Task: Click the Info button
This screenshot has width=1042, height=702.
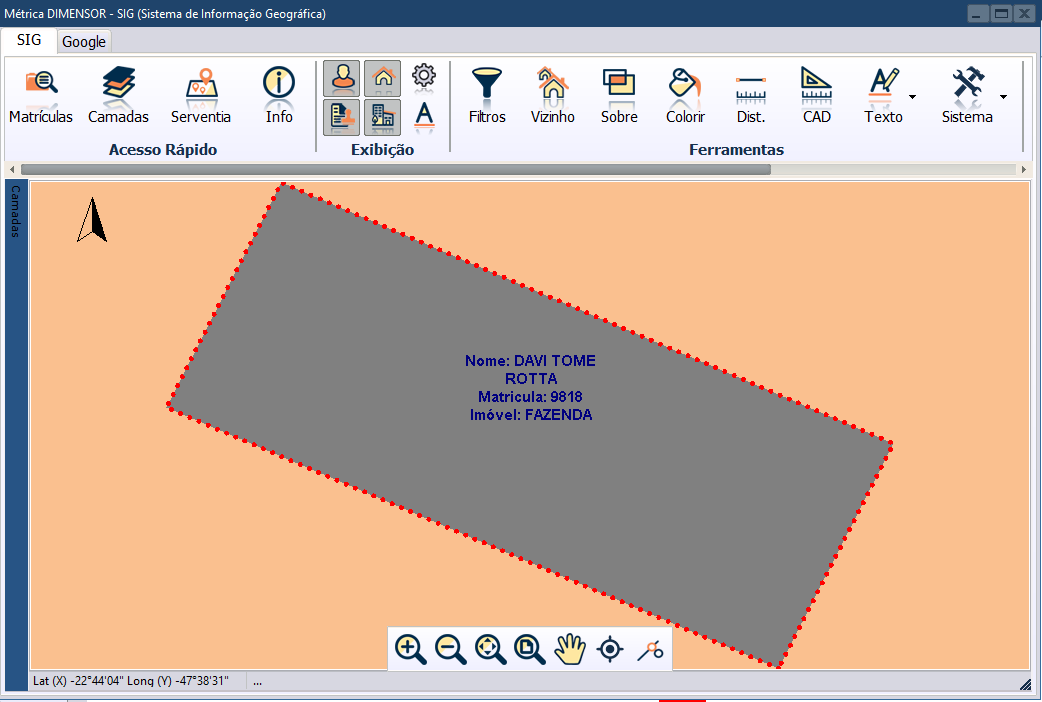Action: click(279, 95)
